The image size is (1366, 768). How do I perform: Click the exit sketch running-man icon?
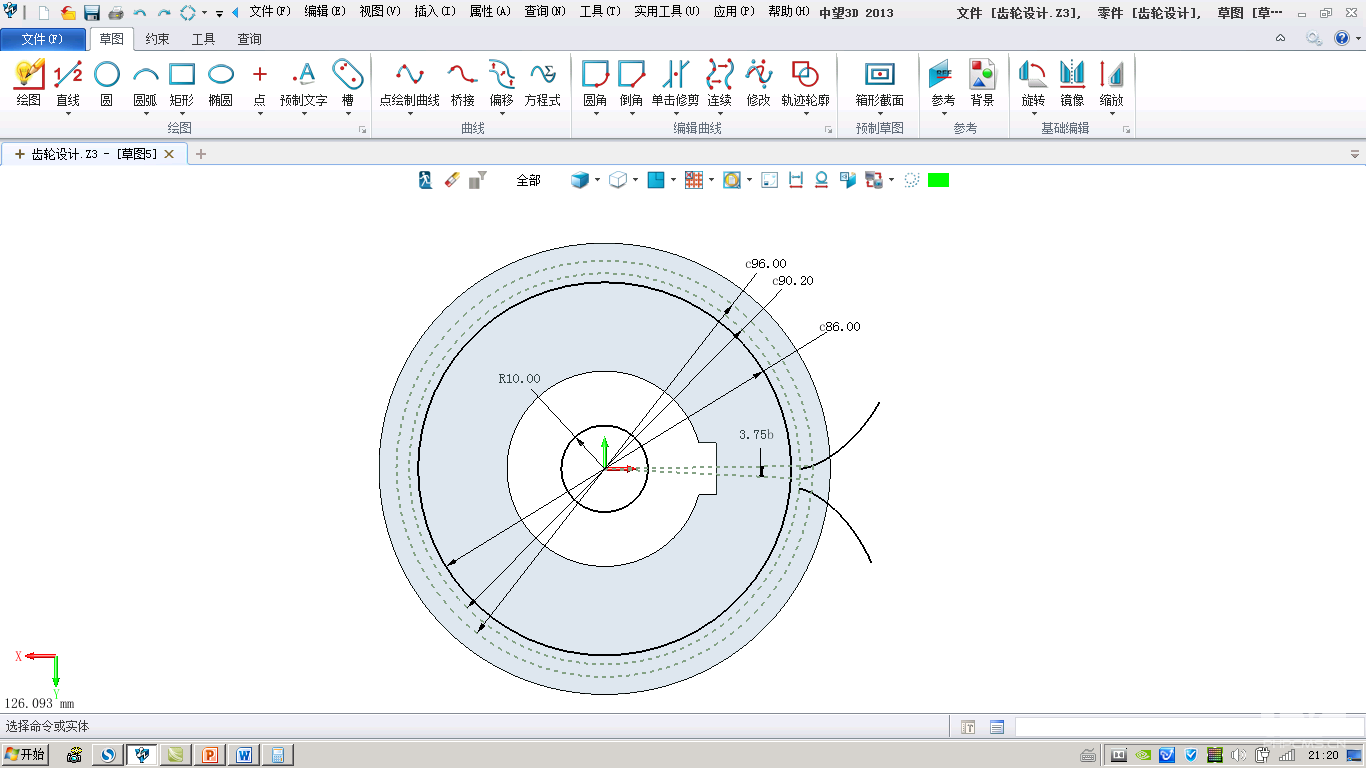(425, 180)
